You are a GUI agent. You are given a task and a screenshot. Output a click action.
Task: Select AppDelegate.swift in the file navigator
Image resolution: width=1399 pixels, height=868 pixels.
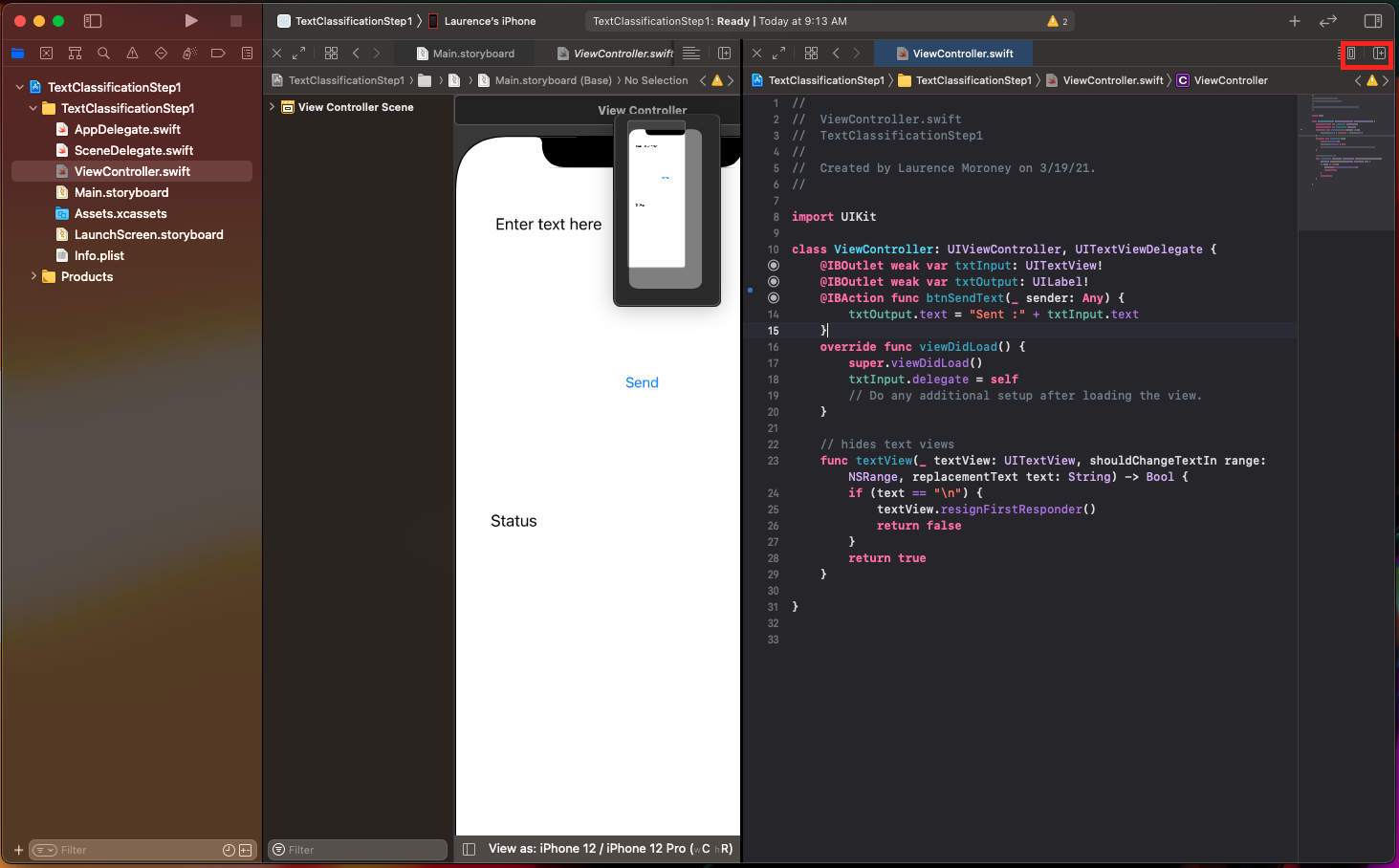127,129
